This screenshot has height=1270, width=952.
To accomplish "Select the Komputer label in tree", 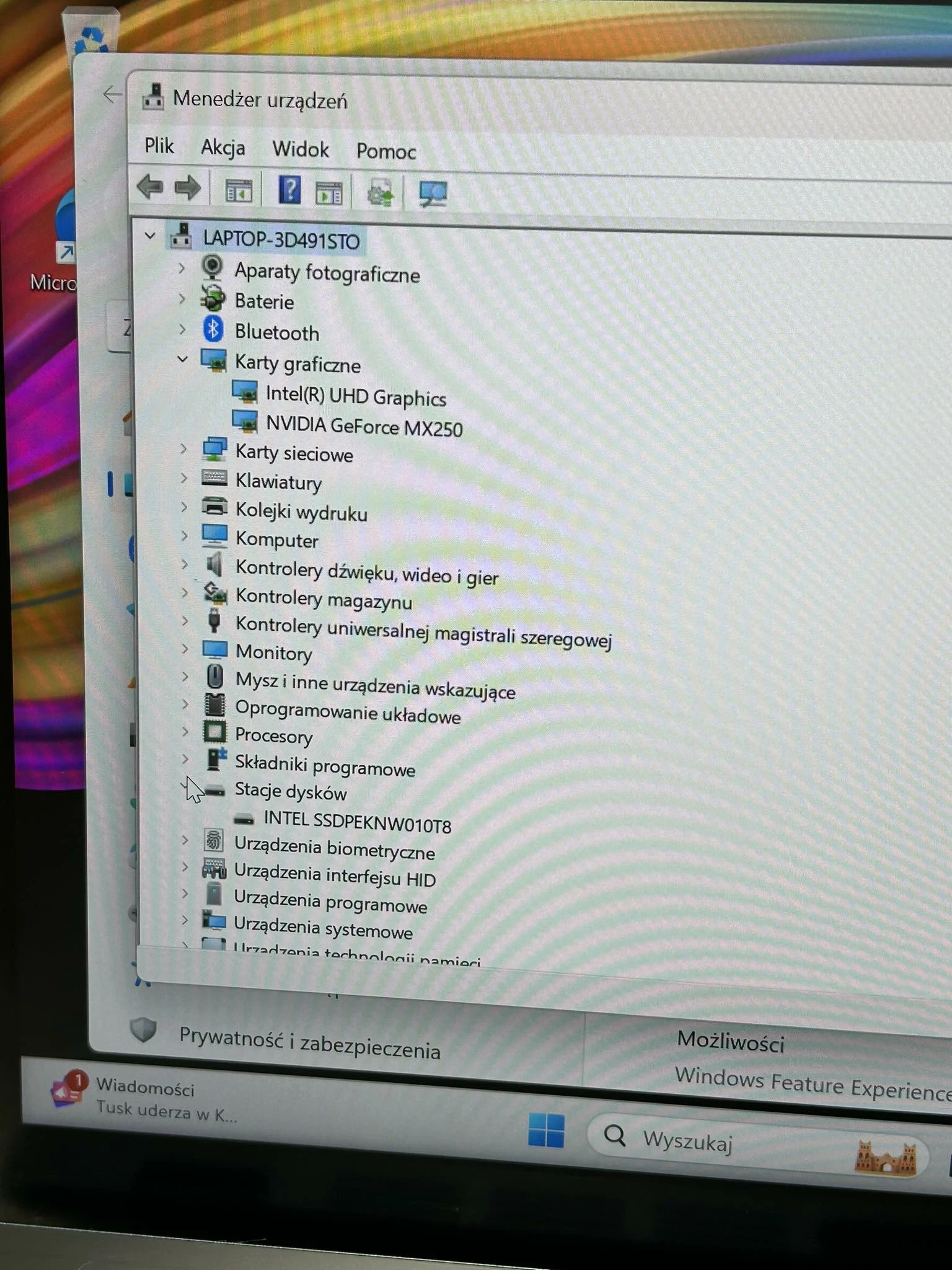I will coord(277,539).
